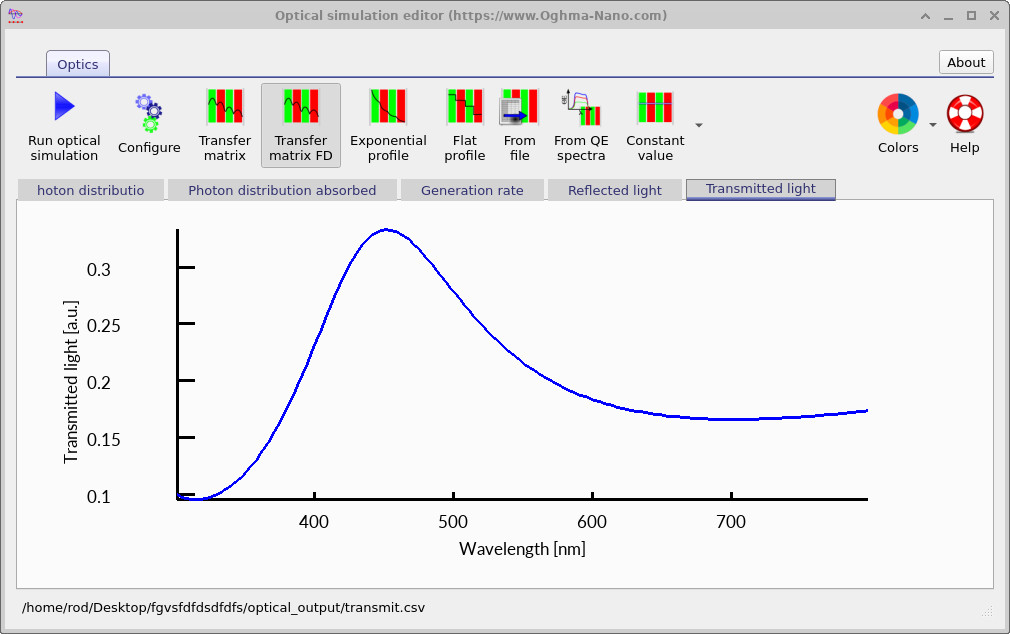The height and width of the screenshot is (634, 1010).
Task: Click the transmit.csv file path in status bar
Action: coord(224,608)
